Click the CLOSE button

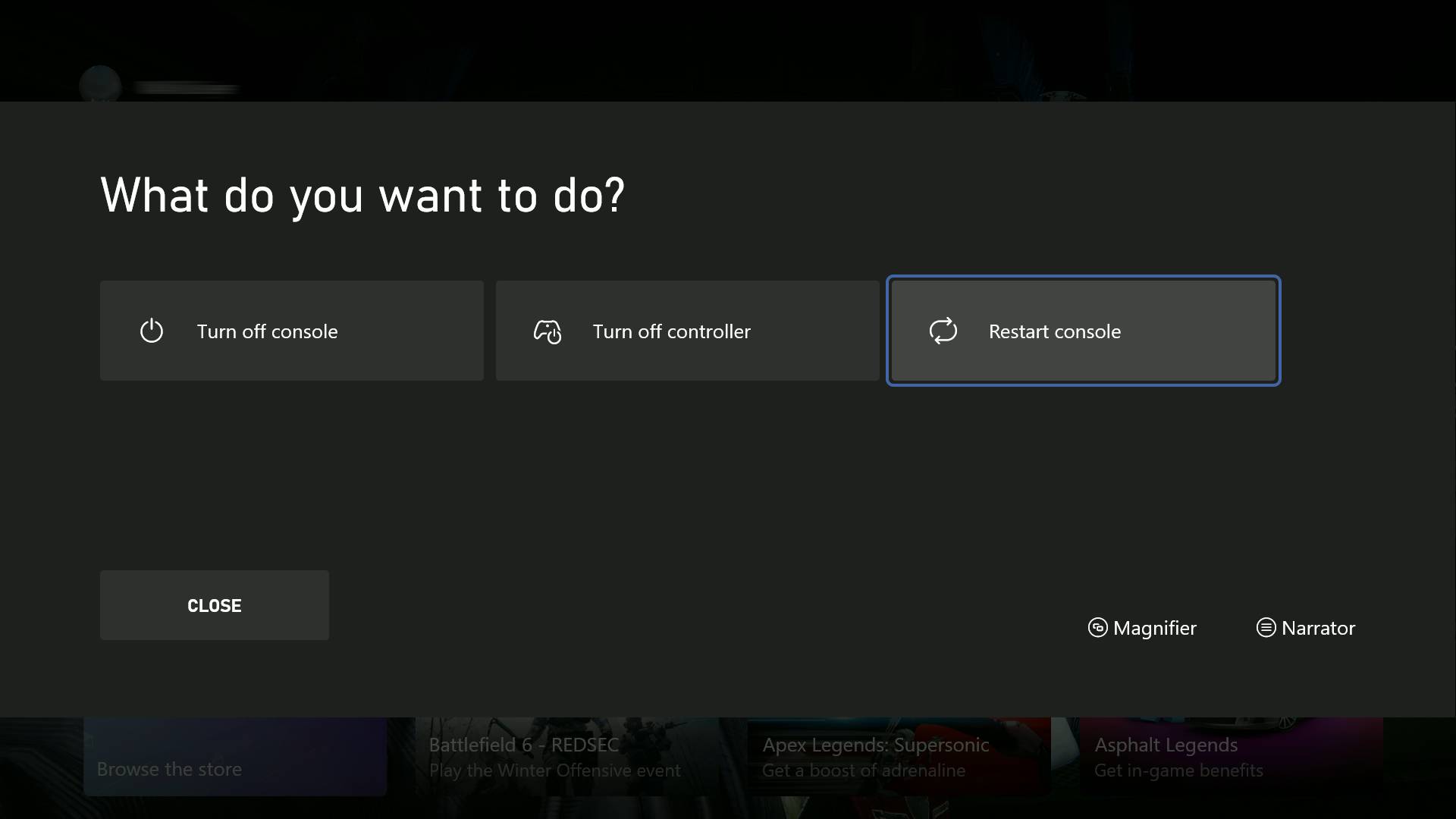tap(214, 605)
